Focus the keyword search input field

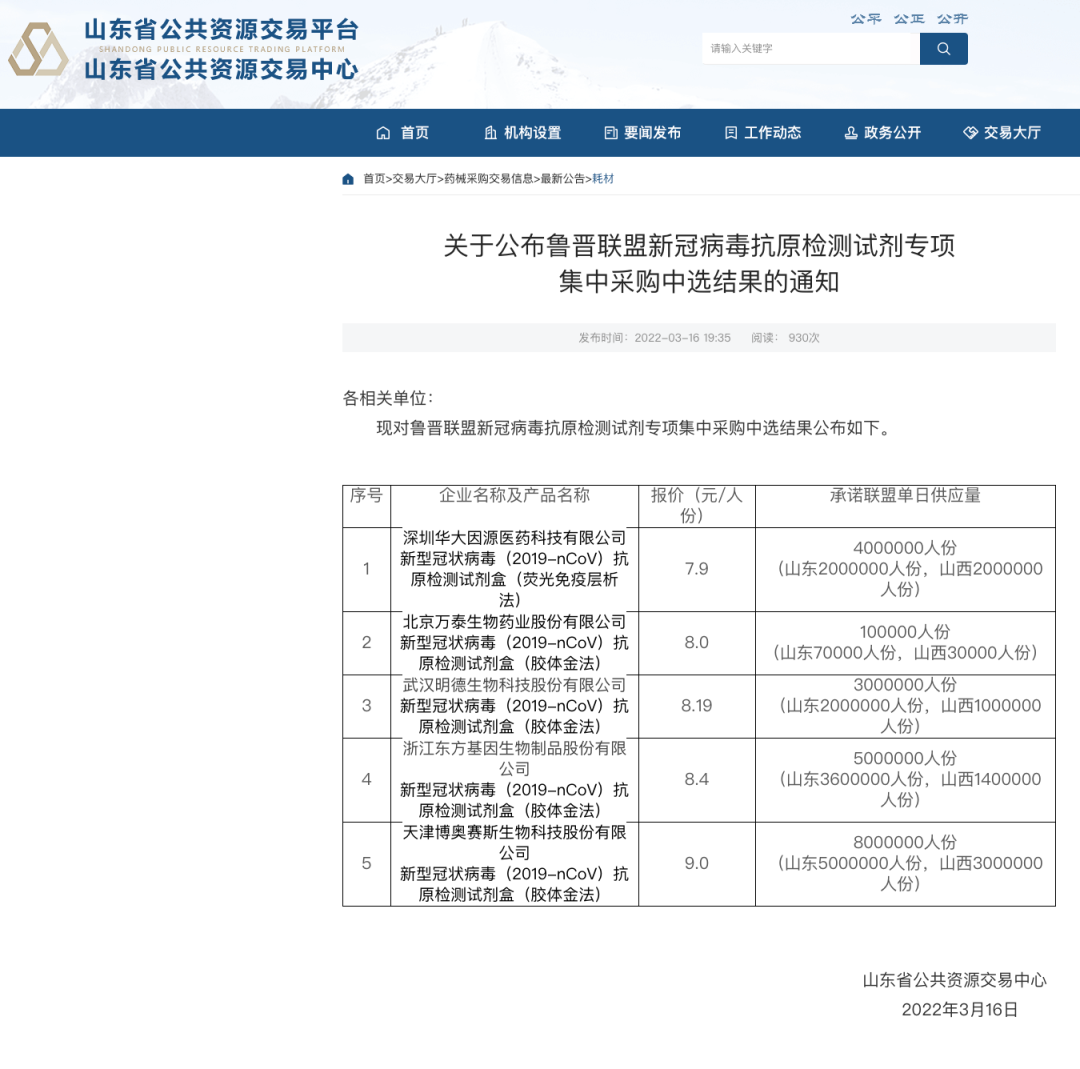point(811,49)
